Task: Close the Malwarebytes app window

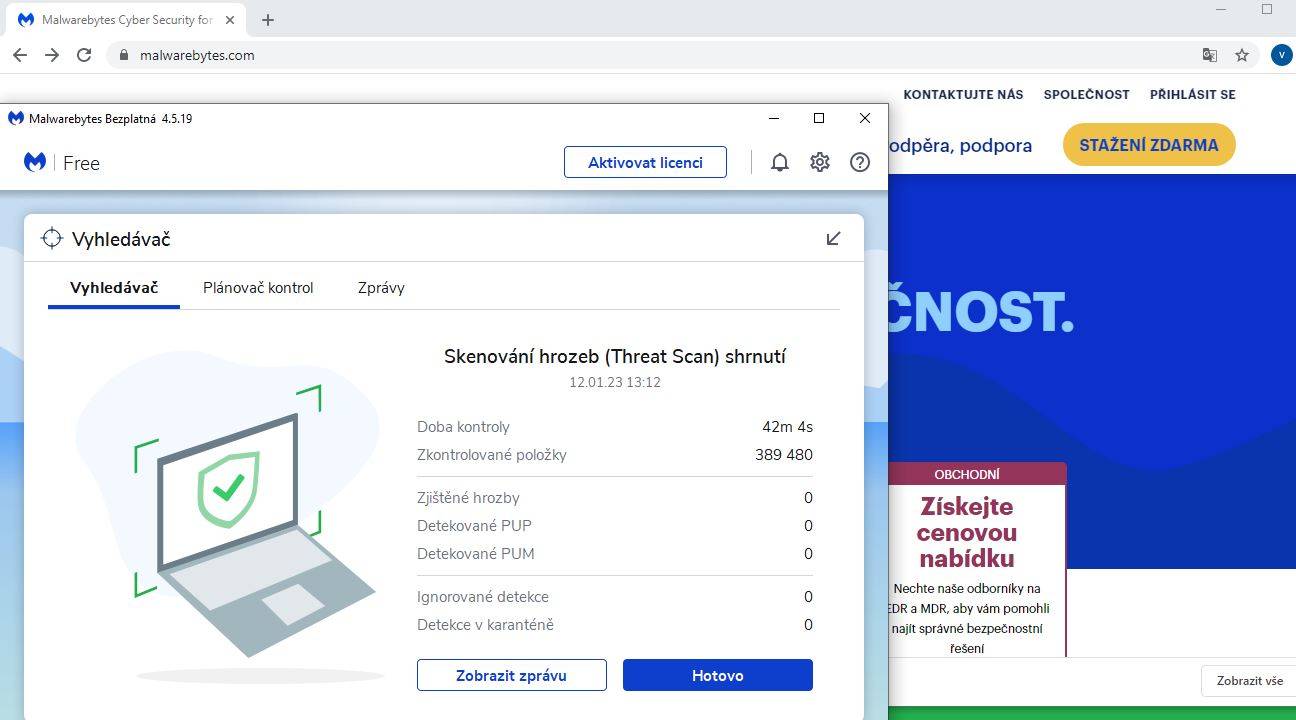Action: click(865, 118)
